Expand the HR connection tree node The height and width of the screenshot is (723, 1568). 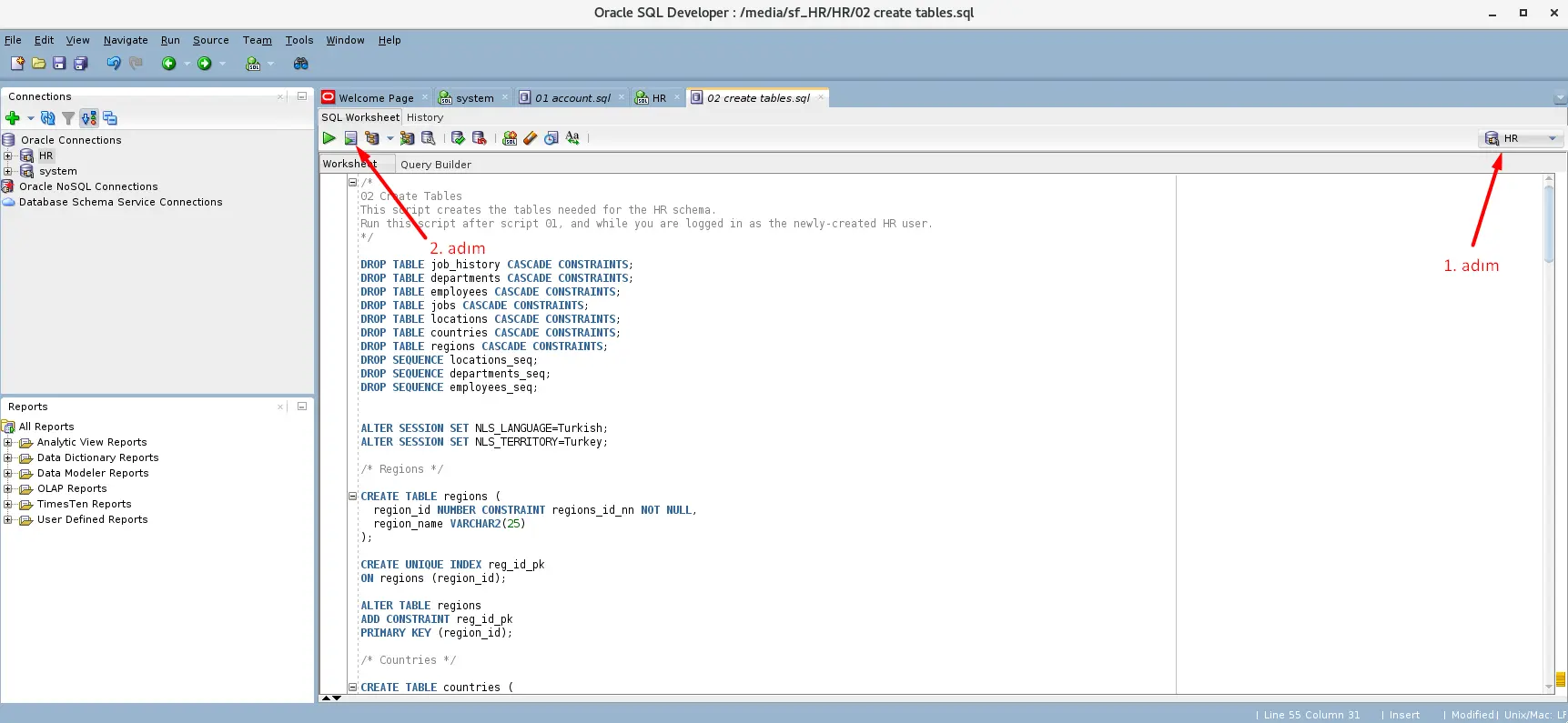pyautogui.click(x=8, y=156)
